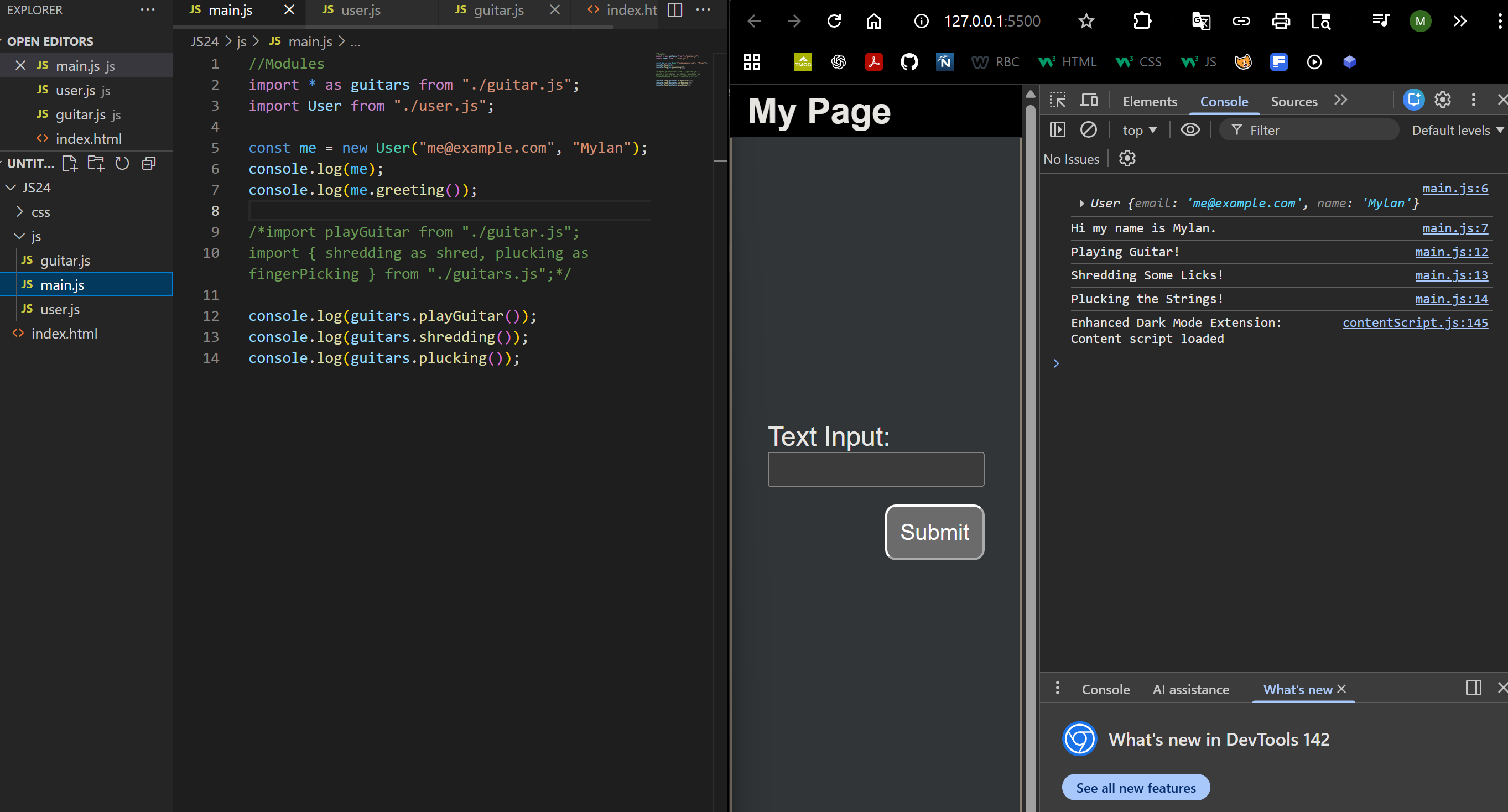Collapse all folders in explorer

(x=149, y=163)
